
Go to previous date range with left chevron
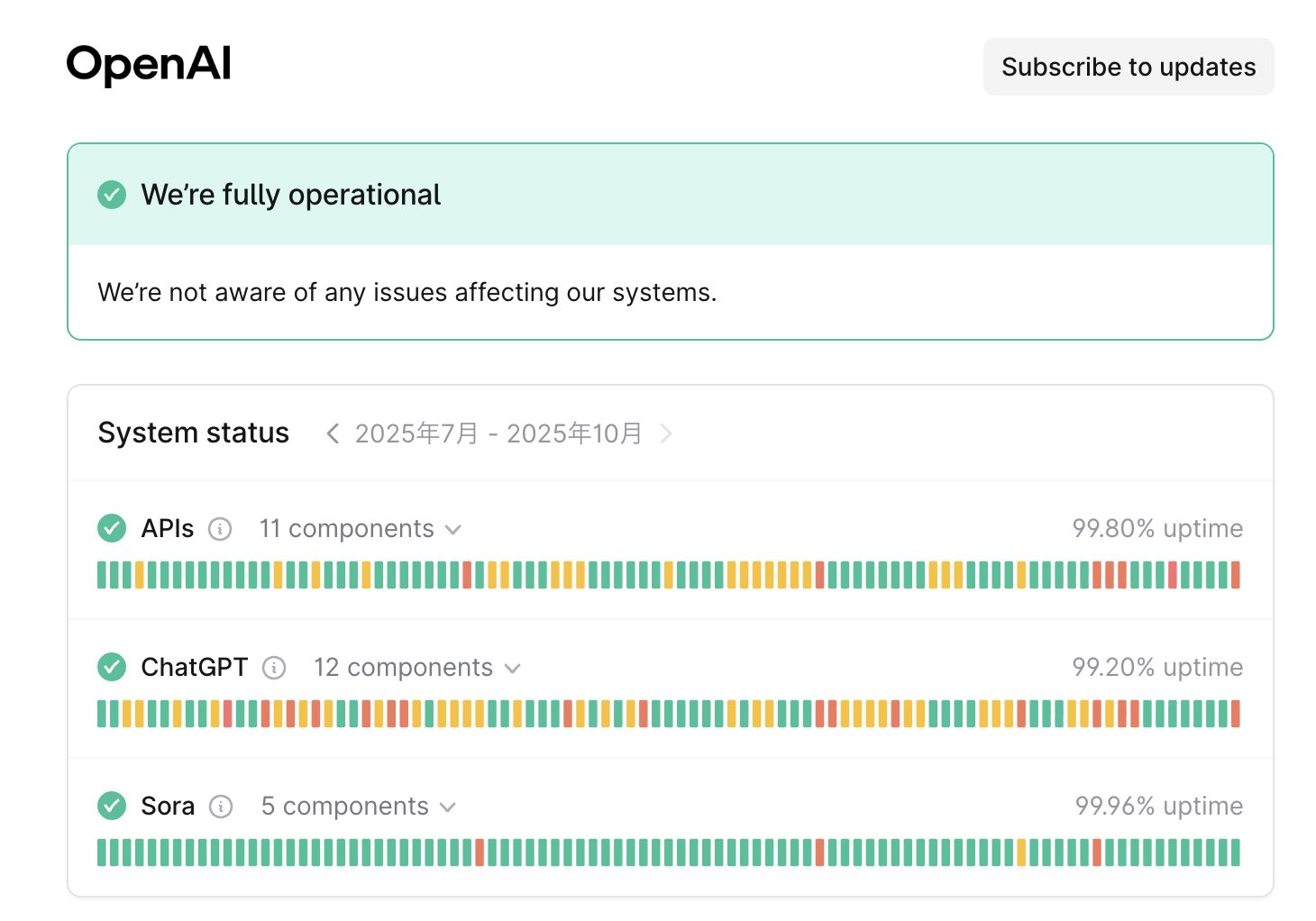point(333,433)
